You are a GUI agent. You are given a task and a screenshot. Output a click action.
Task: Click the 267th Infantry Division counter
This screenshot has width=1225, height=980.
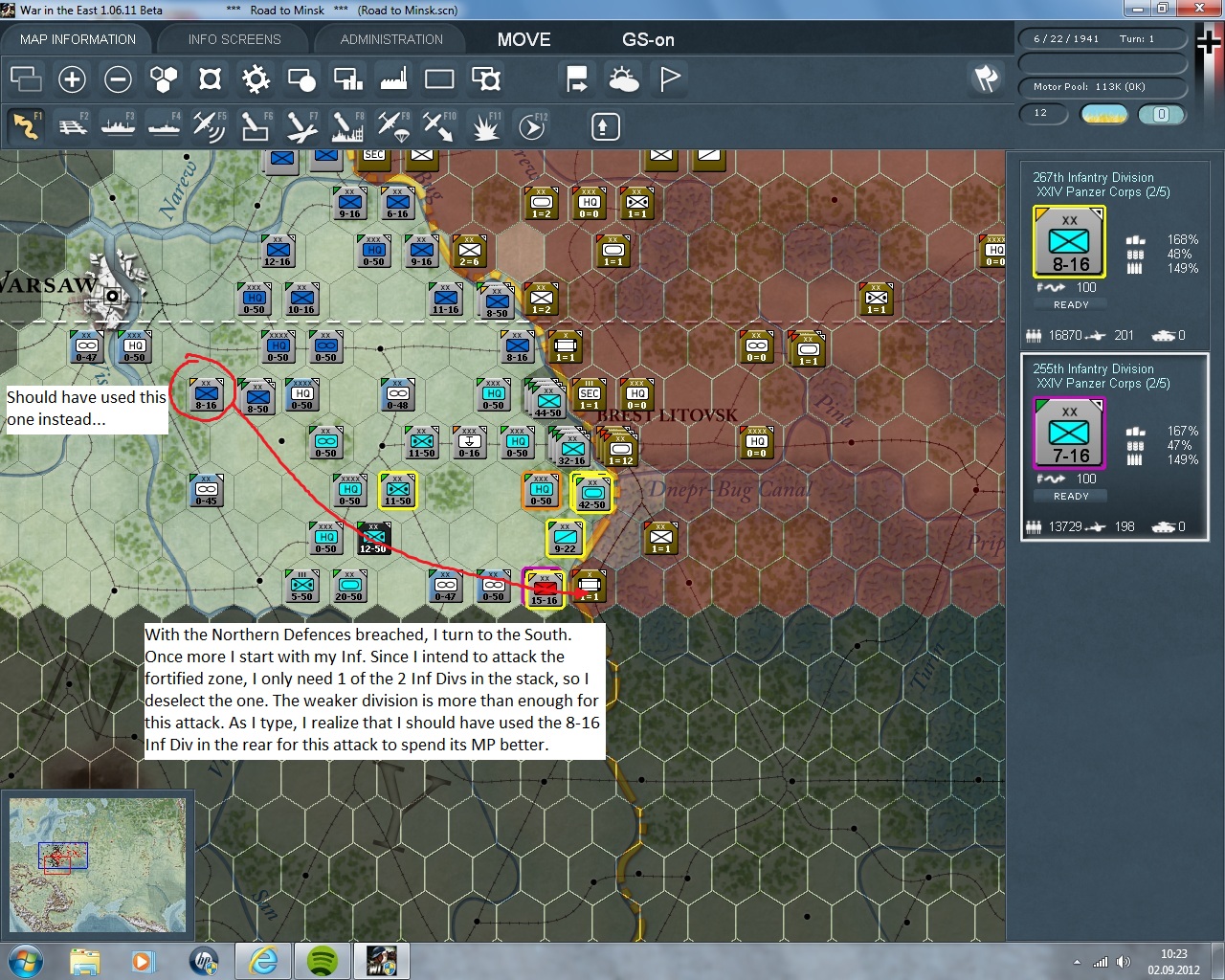click(x=1069, y=242)
